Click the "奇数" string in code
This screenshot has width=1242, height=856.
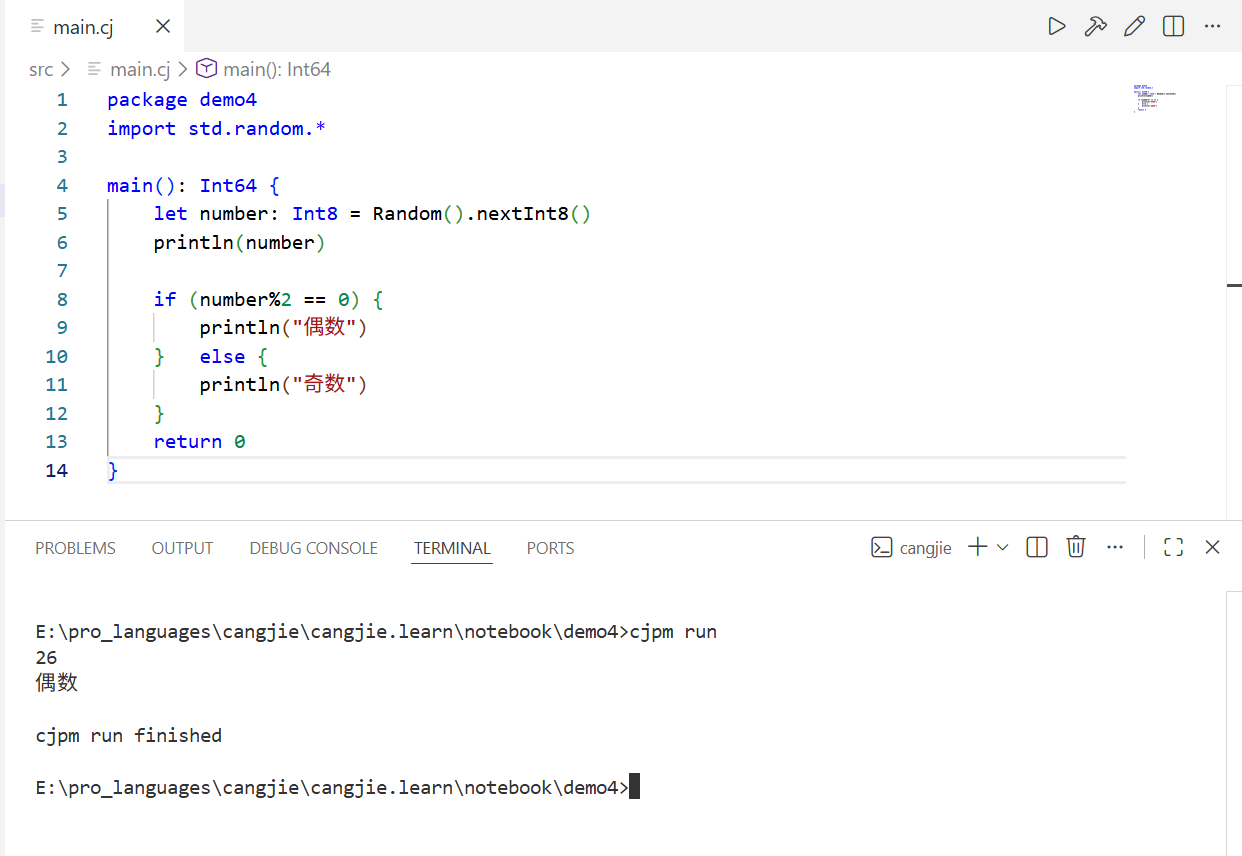(x=323, y=384)
